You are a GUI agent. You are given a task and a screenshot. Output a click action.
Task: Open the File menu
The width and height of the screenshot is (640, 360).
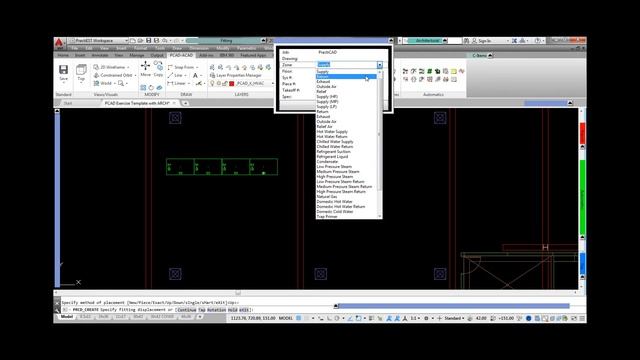pos(74,48)
